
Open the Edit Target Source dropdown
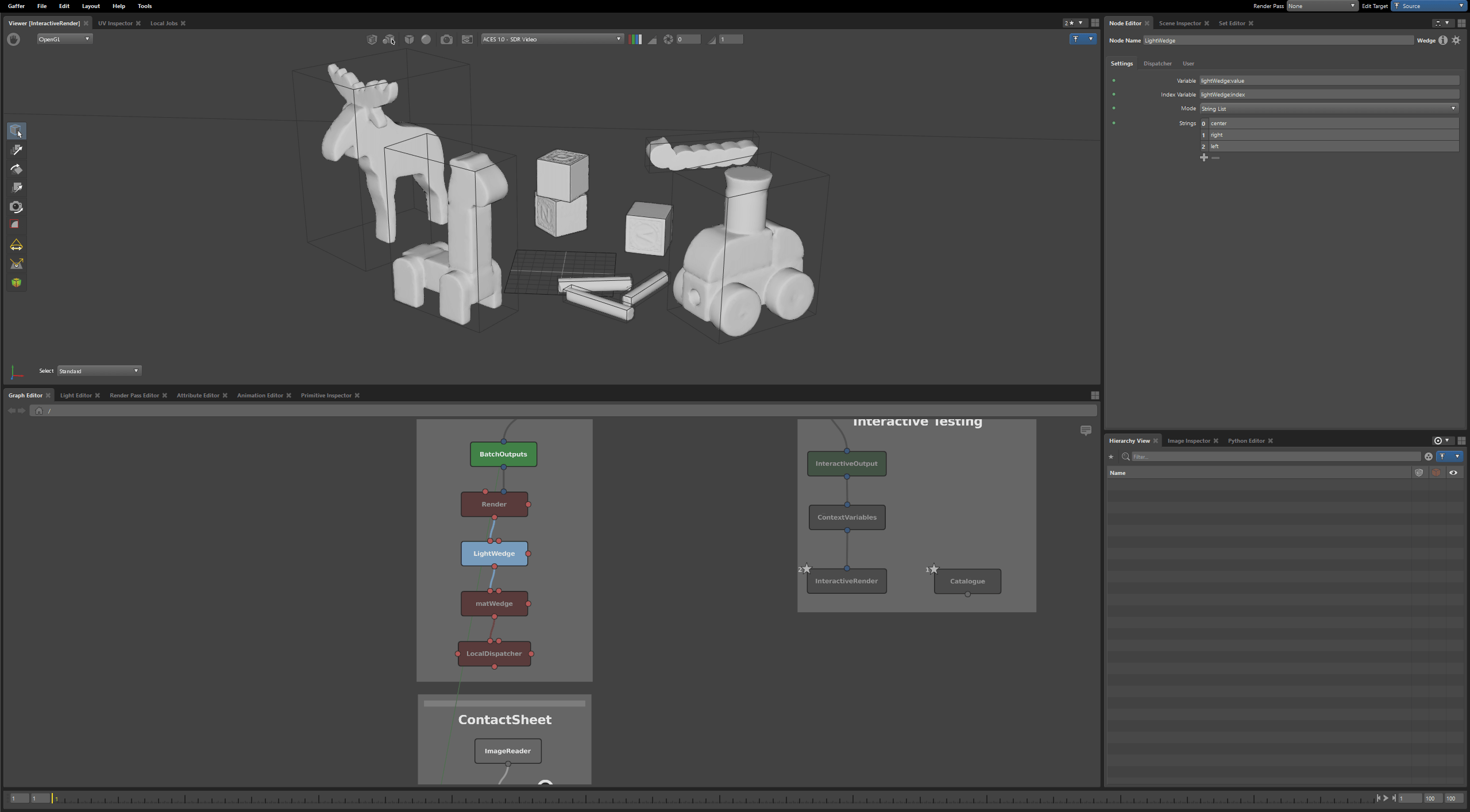pyautogui.click(x=1429, y=6)
